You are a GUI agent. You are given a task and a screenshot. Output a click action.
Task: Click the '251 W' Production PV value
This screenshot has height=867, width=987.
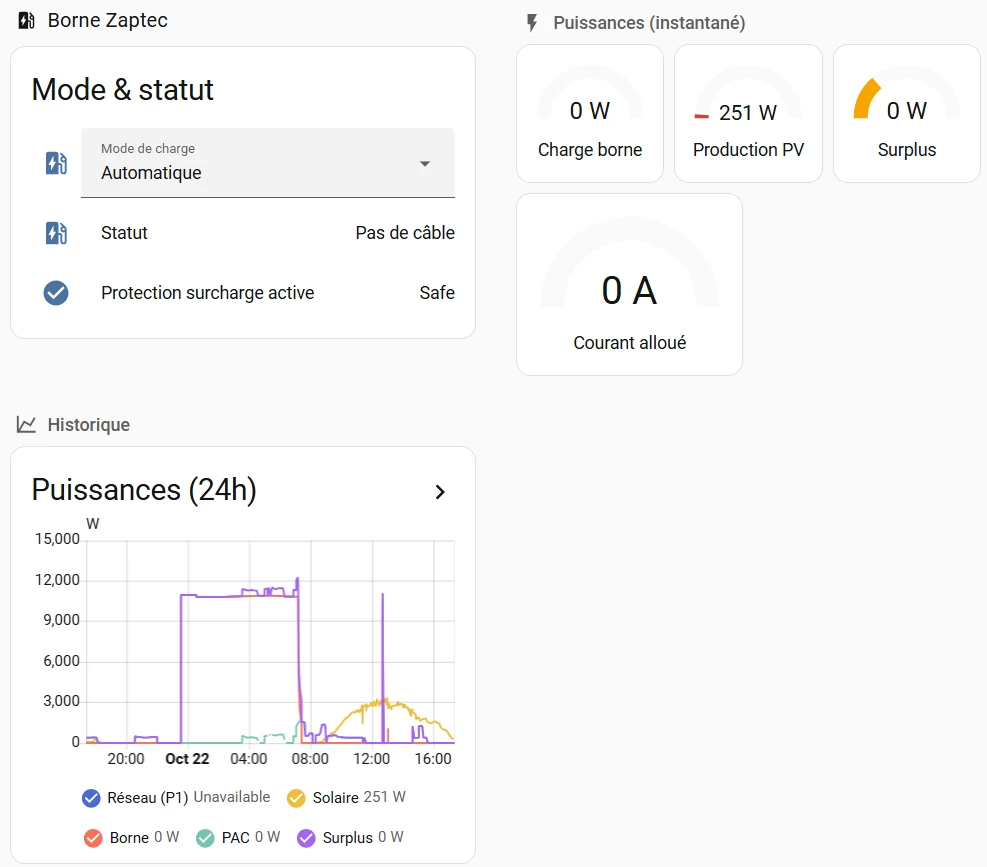pyautogui.click(x=748, y=113)
